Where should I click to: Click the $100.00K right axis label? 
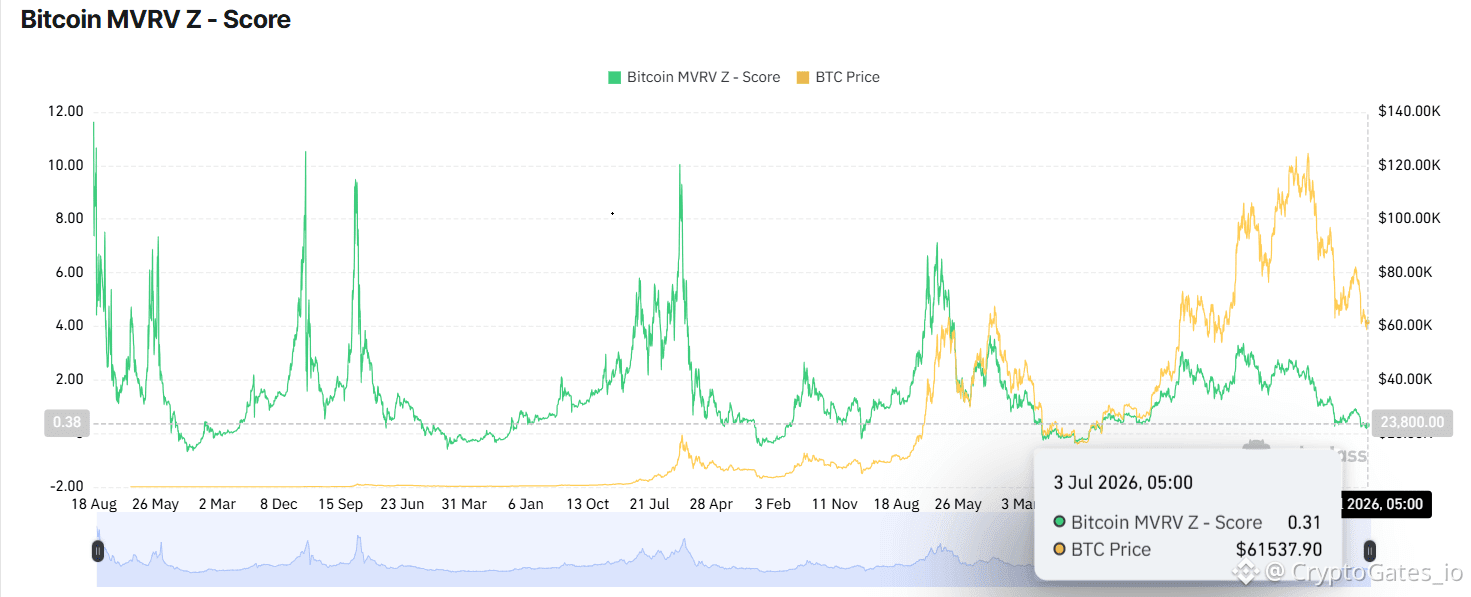point(1408,218)
